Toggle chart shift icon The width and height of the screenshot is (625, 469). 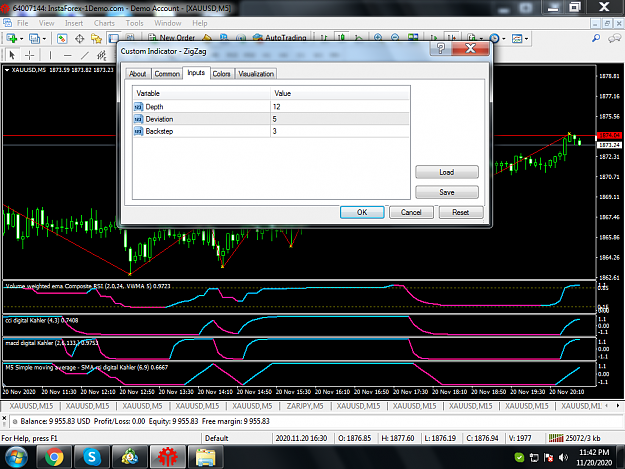(452, 38)
